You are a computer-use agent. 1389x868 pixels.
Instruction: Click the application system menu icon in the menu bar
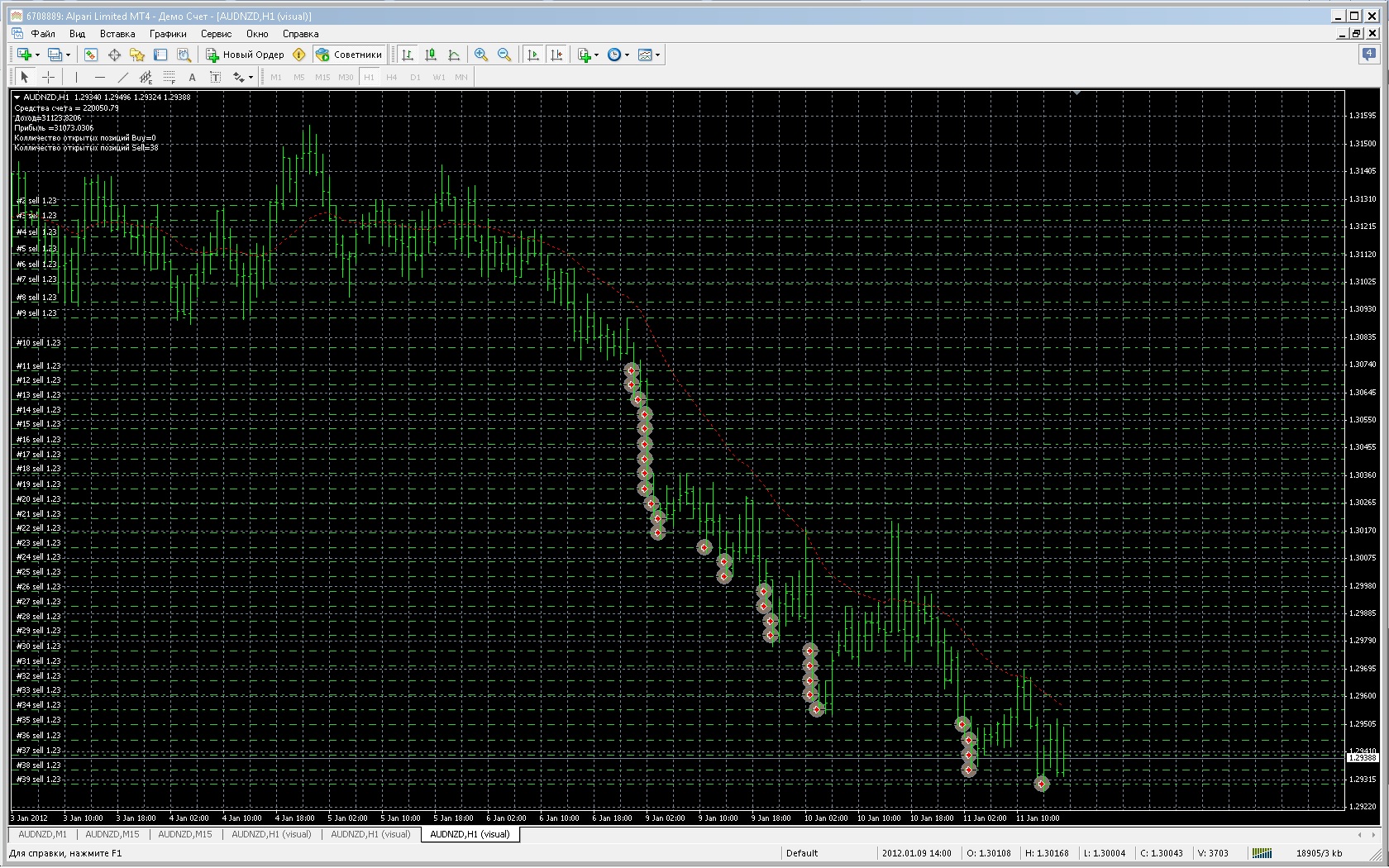[17, 34]
